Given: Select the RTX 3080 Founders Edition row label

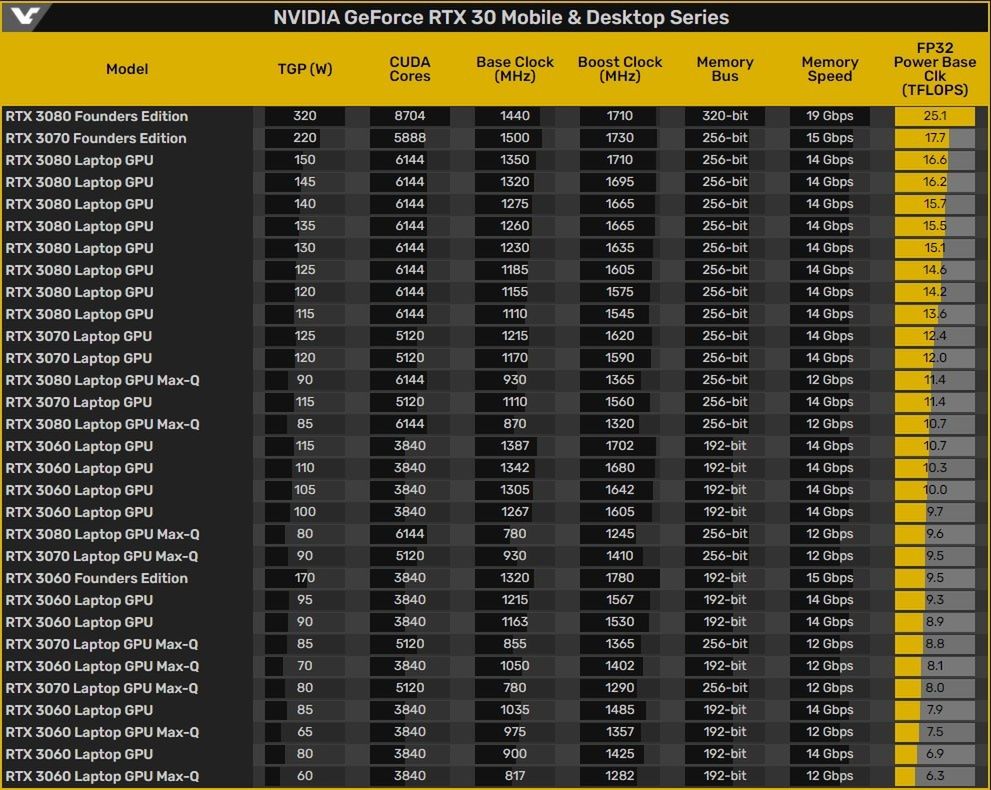Looking at the screenshot, I should tap(97, 116).
